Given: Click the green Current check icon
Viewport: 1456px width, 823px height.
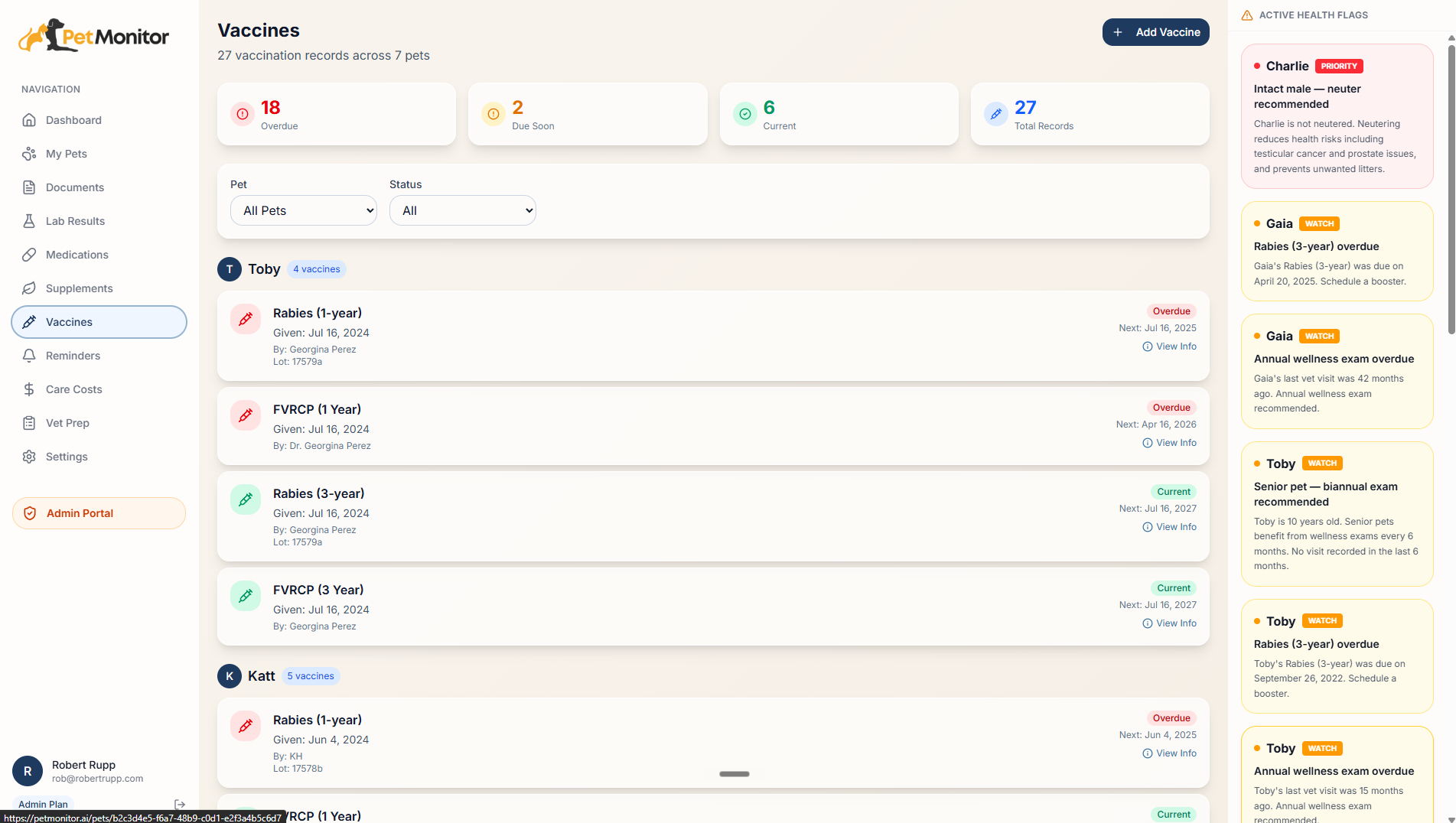Looking at the screenshot, I should click(745, 114).
